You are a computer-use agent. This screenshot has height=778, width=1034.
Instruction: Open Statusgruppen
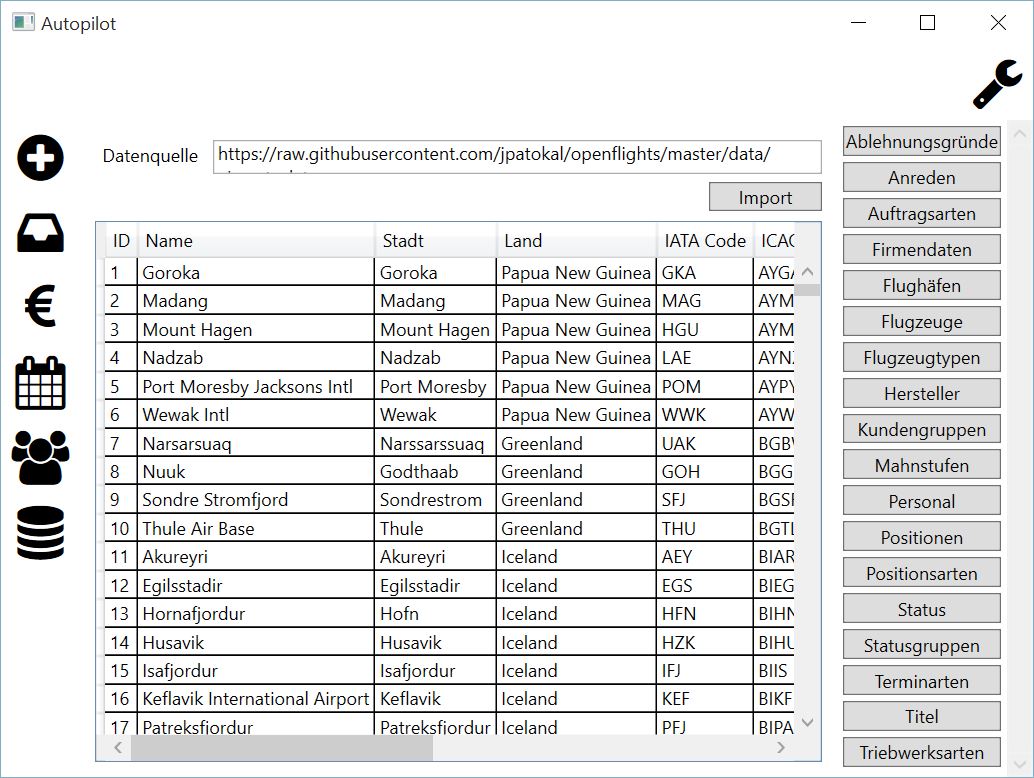coord(921,645)
